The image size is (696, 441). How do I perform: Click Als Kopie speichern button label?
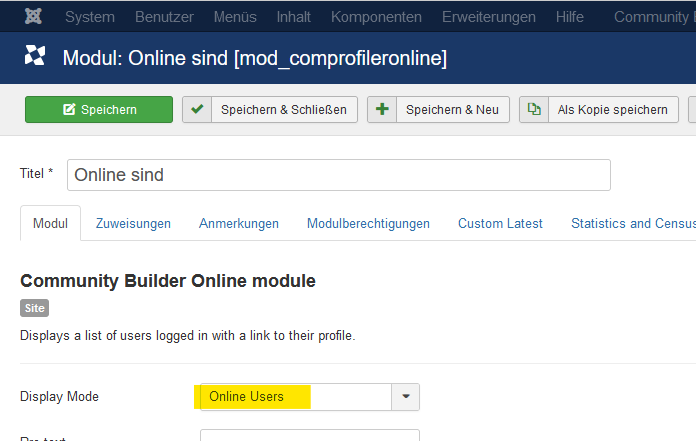[613, 110]
